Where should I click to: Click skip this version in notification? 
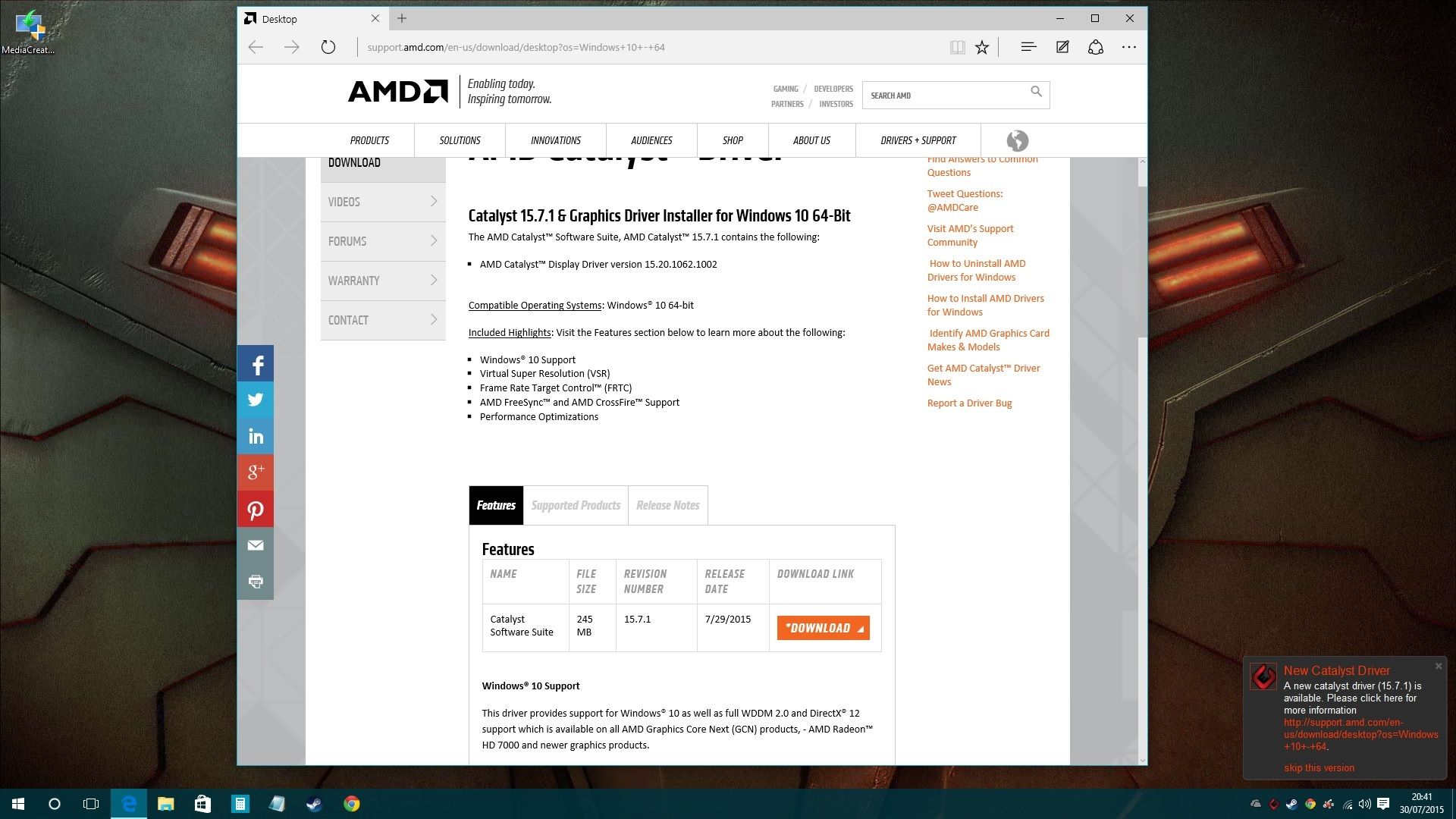(1319, 767)
